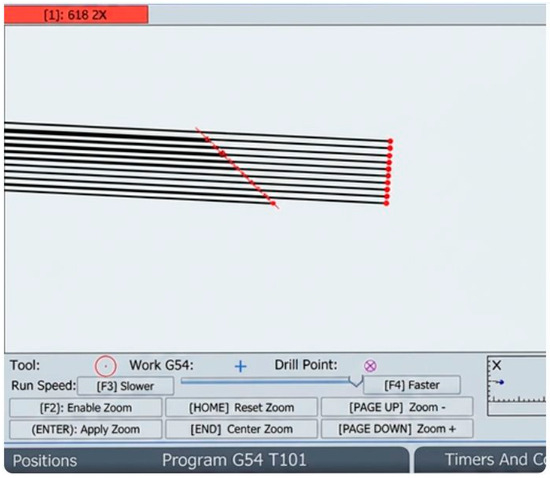Screen dimensions: 550x478
Task: Click the red 618 2X alarm banner
Action: [76, 15]
